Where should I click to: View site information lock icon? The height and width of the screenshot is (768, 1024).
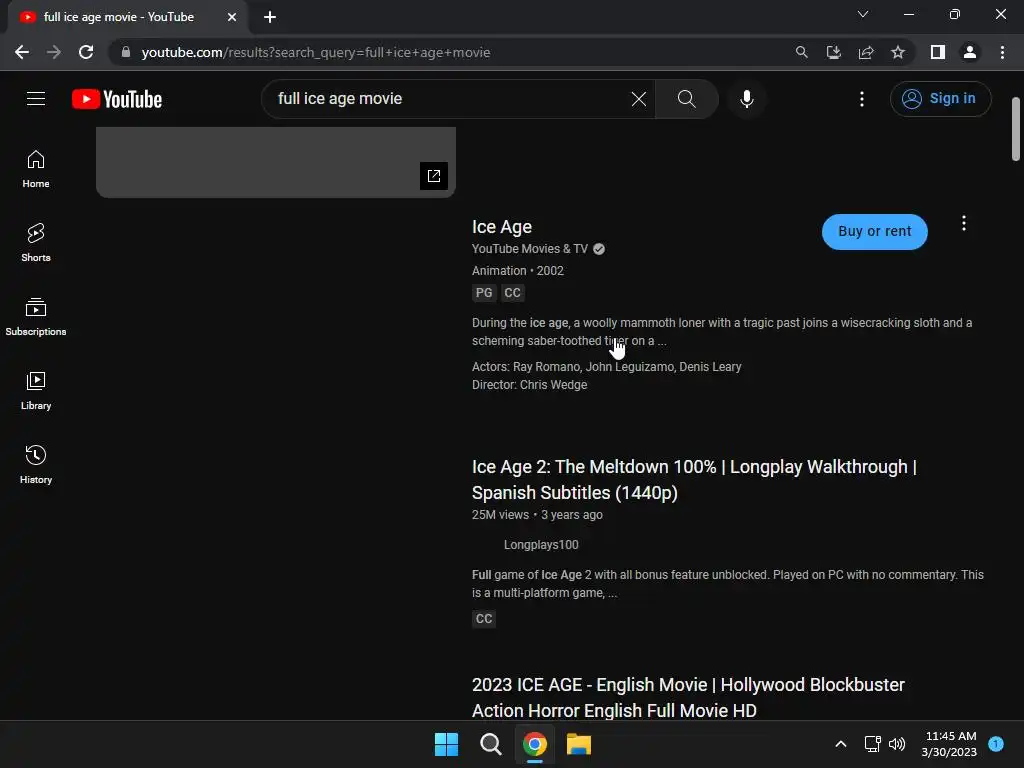pyautogui.click(x=126, y=52)
